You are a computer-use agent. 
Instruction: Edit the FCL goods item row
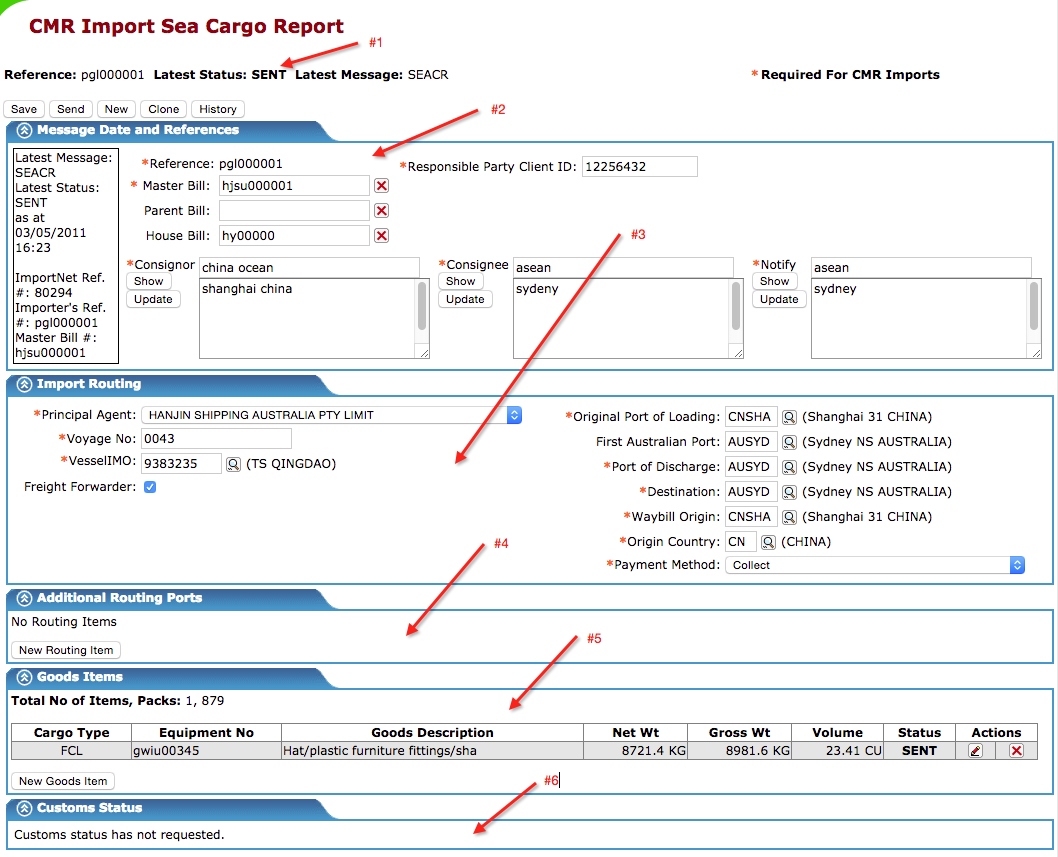click(975, 751)
